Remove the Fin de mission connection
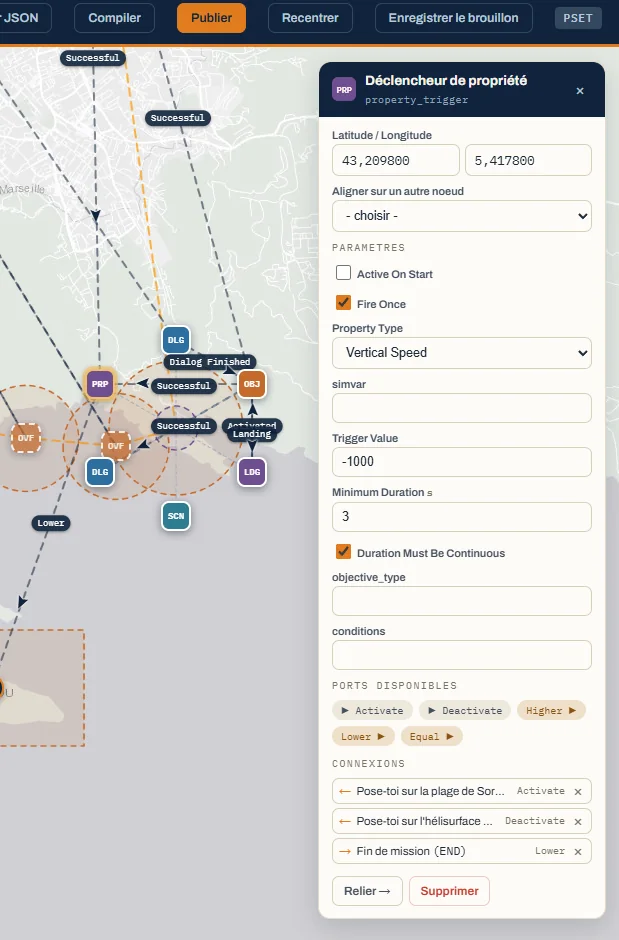The width and height of the screenshot is (619, 940). coord(578,851)
